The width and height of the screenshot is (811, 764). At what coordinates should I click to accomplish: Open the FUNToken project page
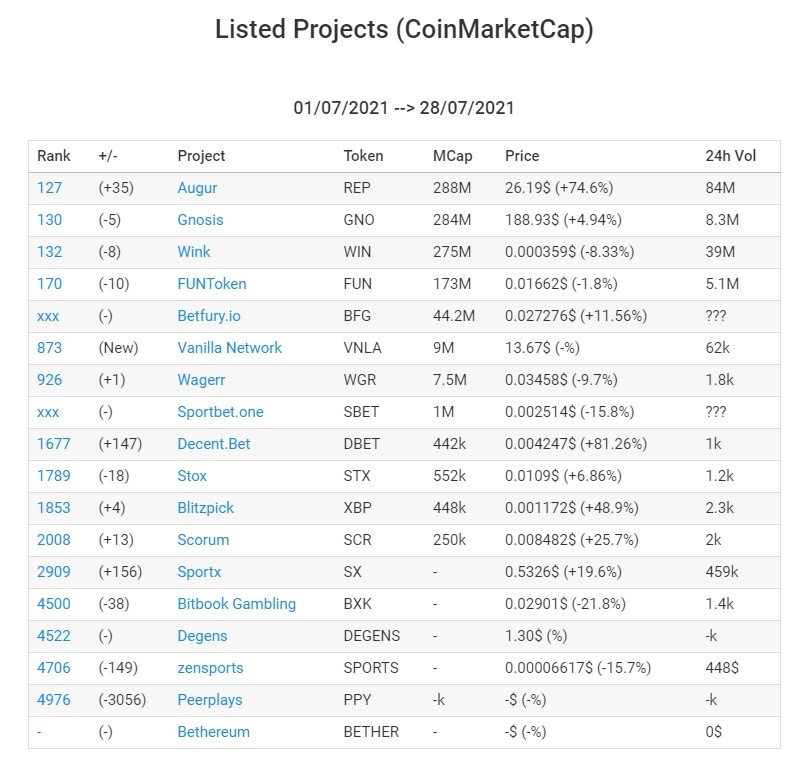[x=212, y=284]
